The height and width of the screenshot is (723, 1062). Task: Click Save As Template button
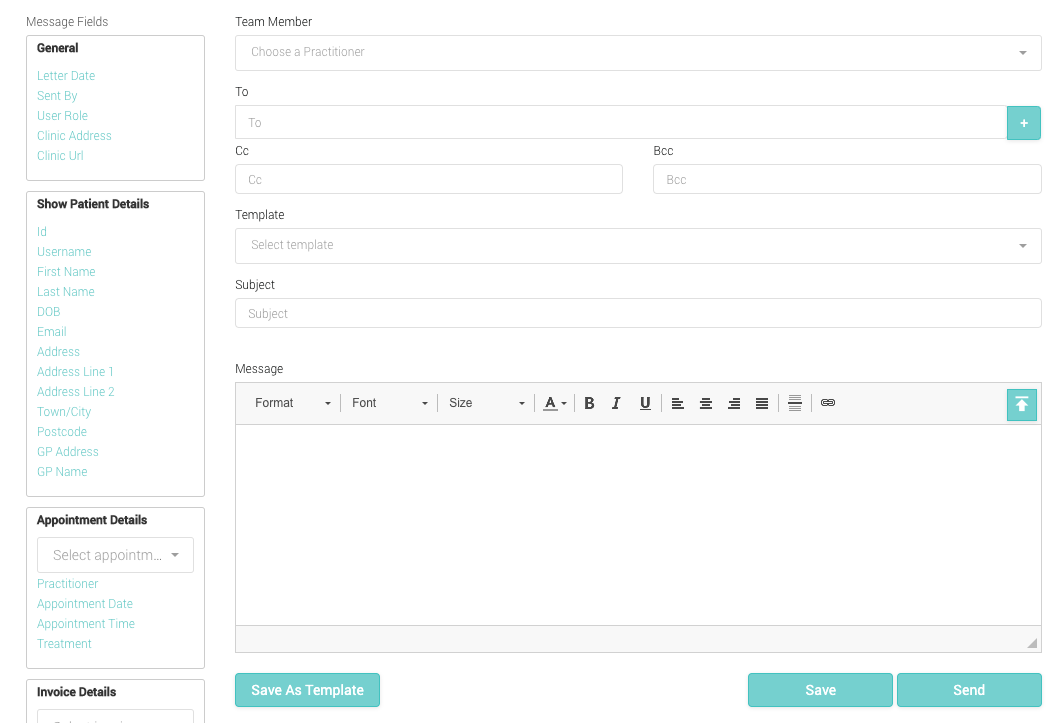click(x=307, y=690)
